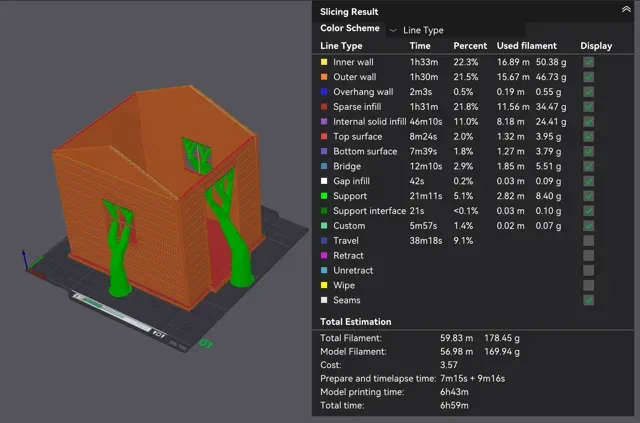The width and height of the screenshot is (640, 423).
Task: Disable Support interface display checkbox
Action: click(588, 211)
